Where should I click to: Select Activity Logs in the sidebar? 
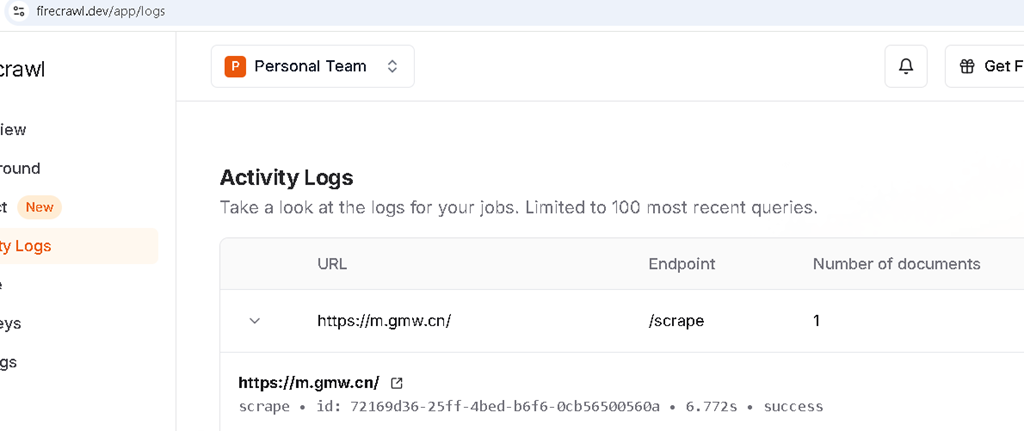[x=78, y=246]
